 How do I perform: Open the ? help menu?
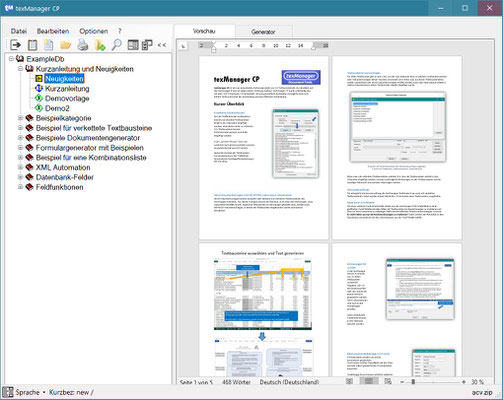(x=120, y=31)
